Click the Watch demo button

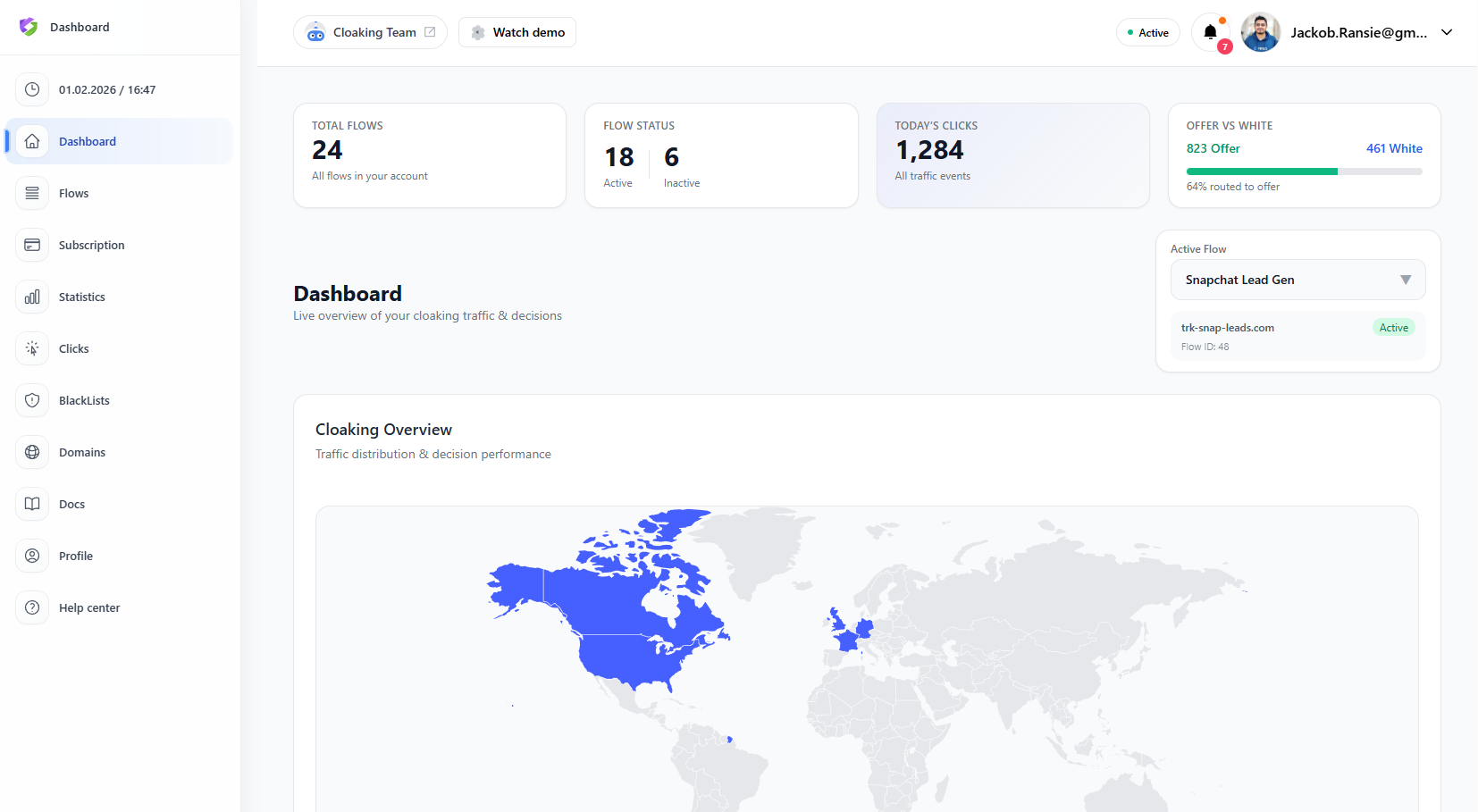[517, 32]
